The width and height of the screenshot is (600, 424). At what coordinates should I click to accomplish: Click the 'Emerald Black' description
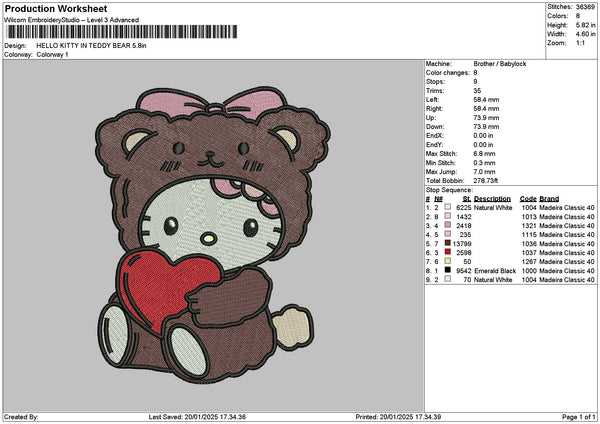[x=495, y=271]
